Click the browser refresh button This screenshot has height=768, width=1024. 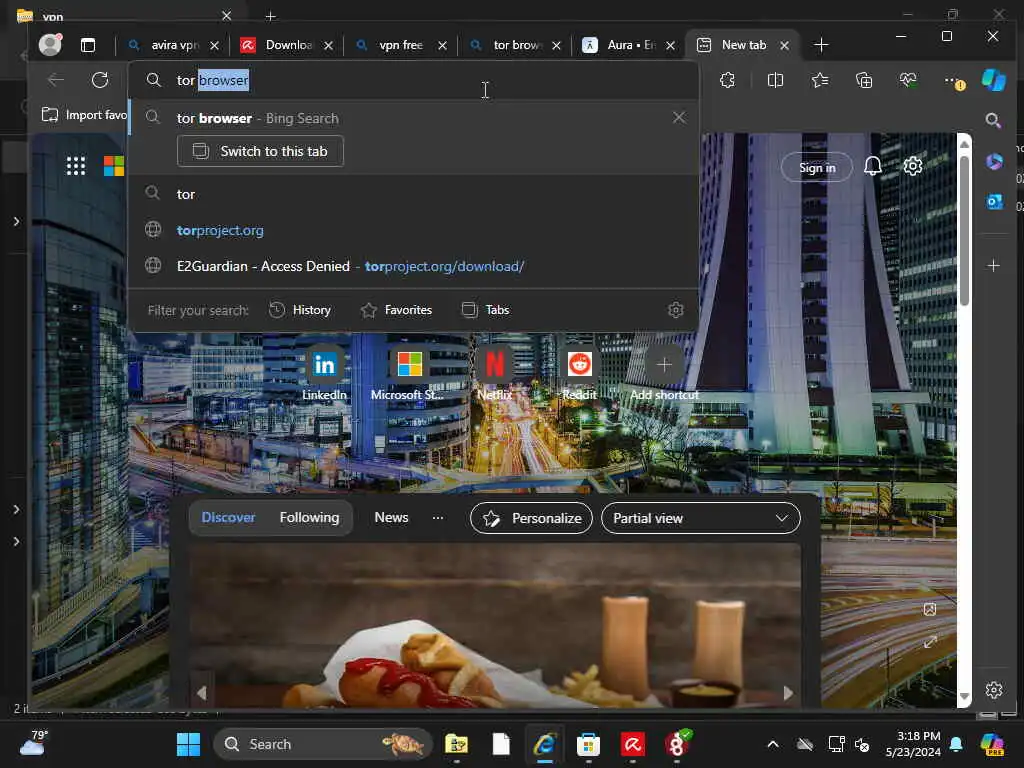(x=100, y=80)
